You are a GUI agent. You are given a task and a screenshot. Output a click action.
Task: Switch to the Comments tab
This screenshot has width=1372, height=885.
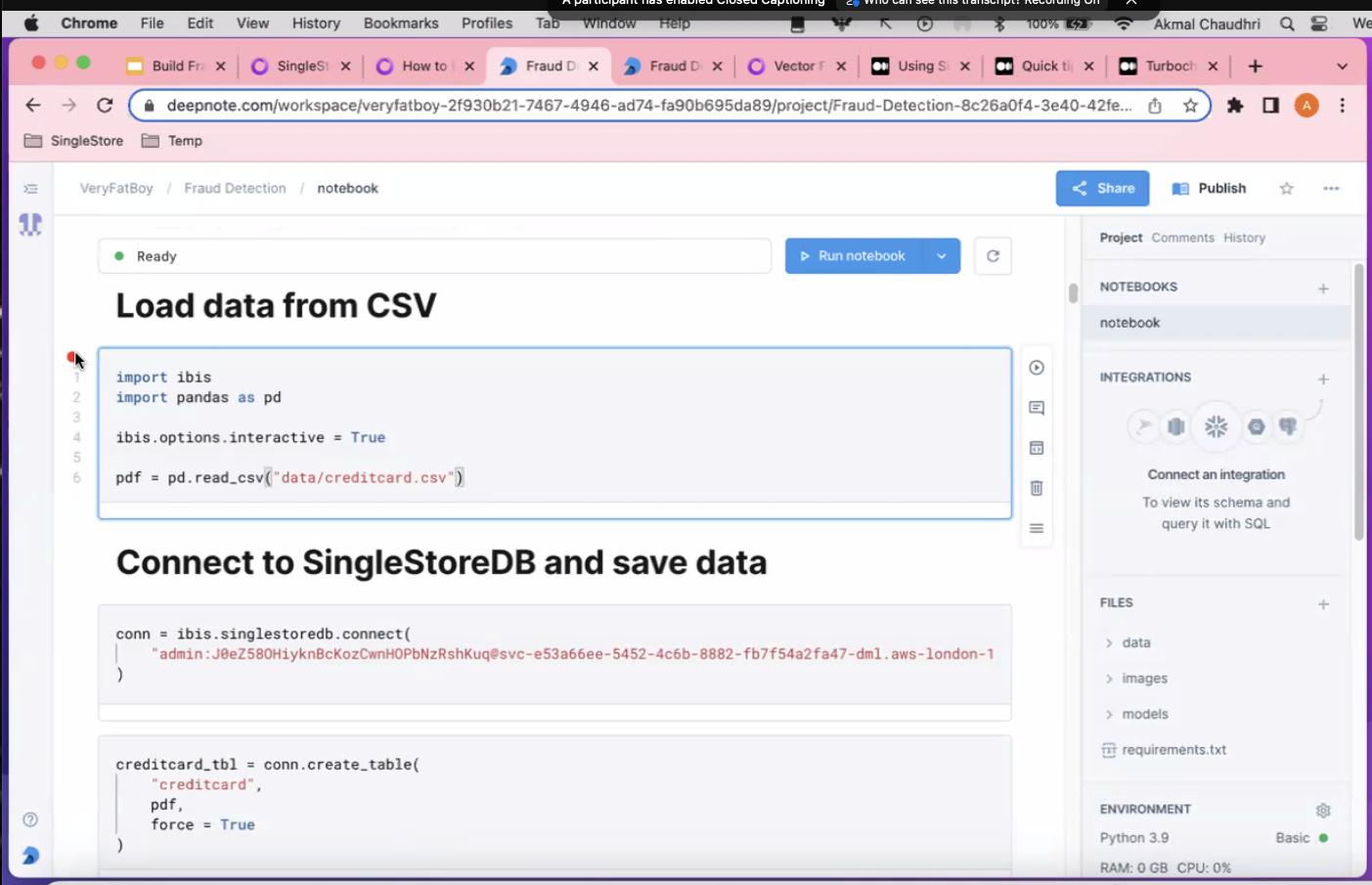(x=1182, y=238)
